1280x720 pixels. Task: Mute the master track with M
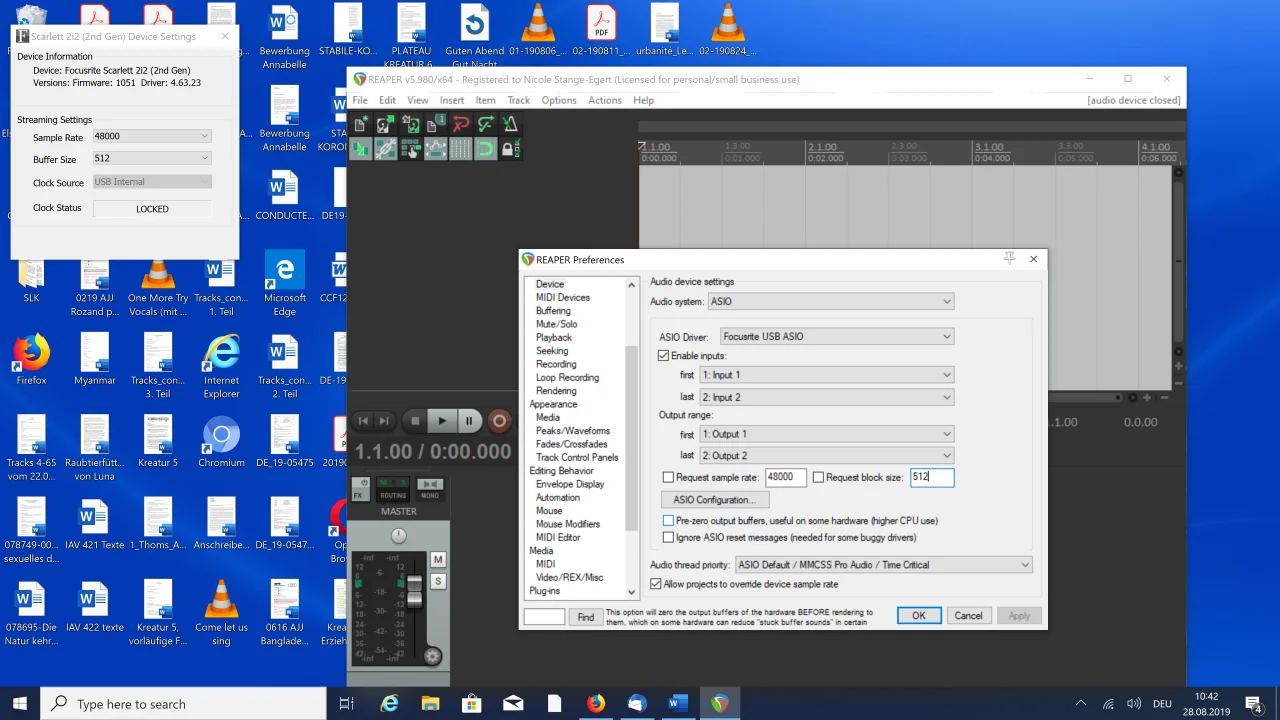(437, 560)
